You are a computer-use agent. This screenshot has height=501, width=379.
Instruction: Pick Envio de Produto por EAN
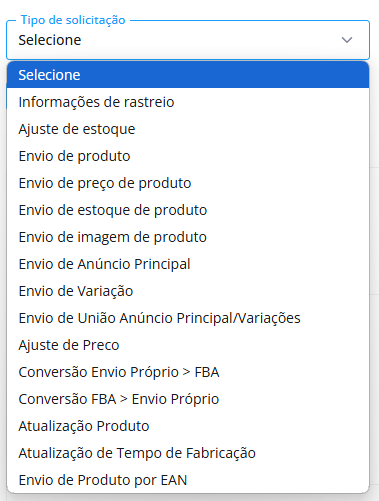pyautogui.click(x=188, y=480)
